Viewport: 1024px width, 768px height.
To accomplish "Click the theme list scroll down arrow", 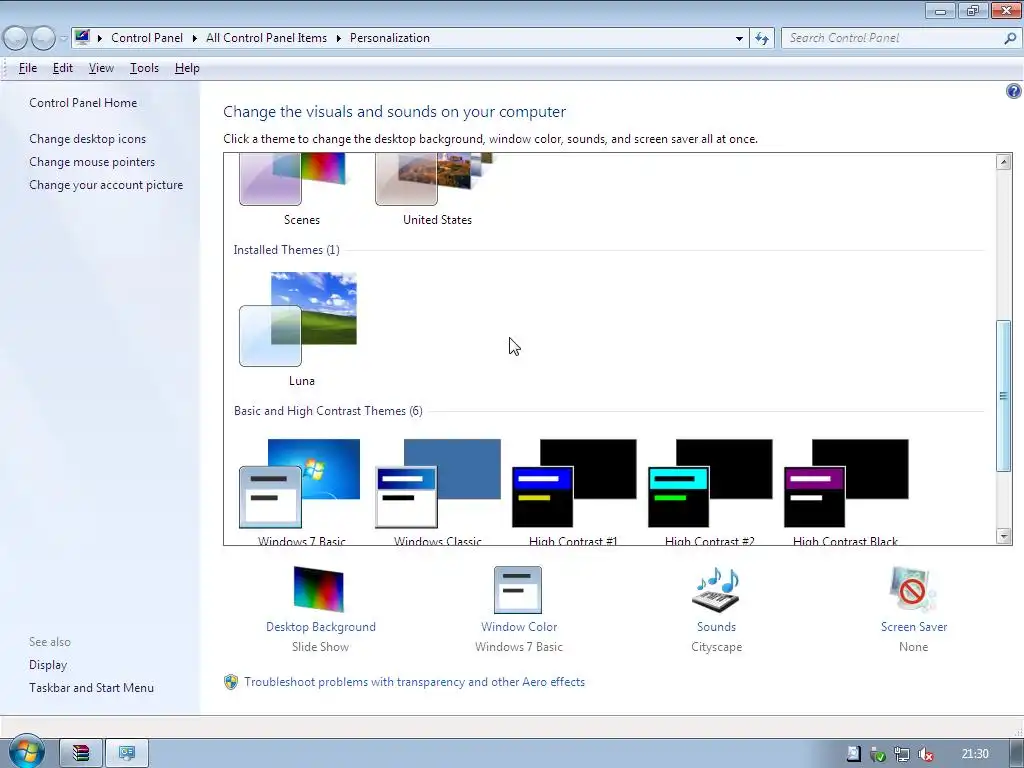I will (1004, 536).
